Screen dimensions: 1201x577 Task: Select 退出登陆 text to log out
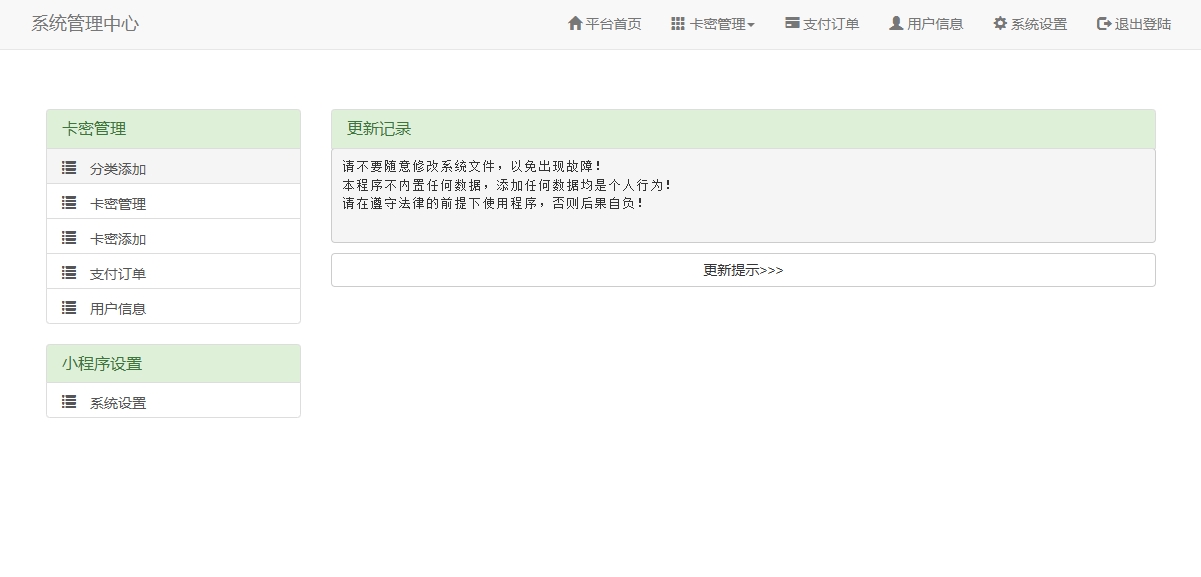[x=1143, y=24]
